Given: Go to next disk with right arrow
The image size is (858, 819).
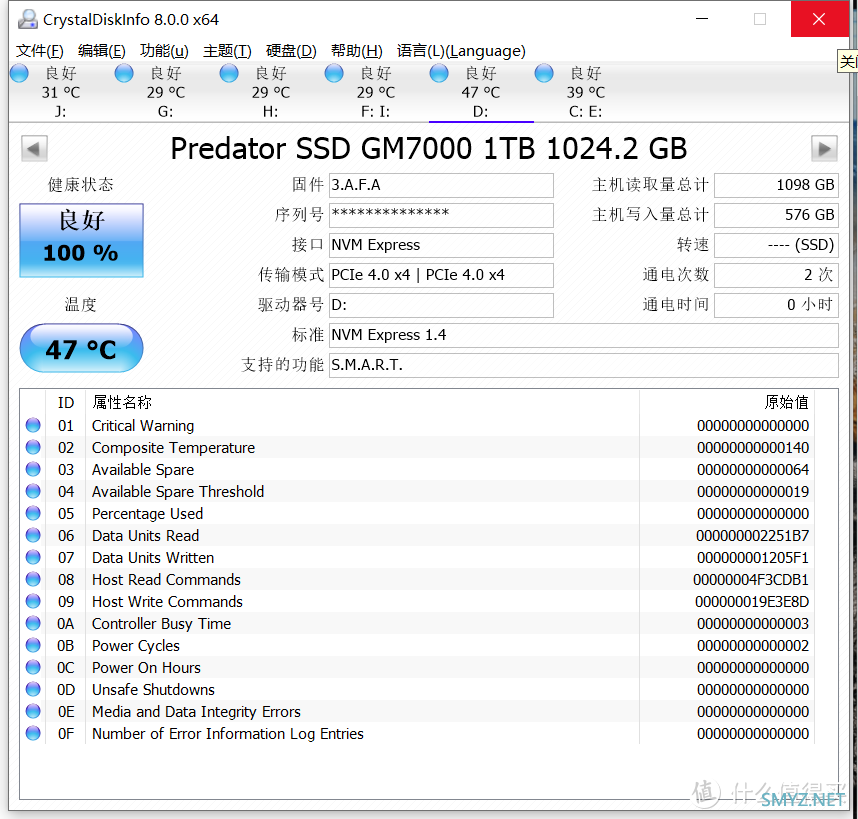Looking at the screenshot, I should click(x=824, y=148).
